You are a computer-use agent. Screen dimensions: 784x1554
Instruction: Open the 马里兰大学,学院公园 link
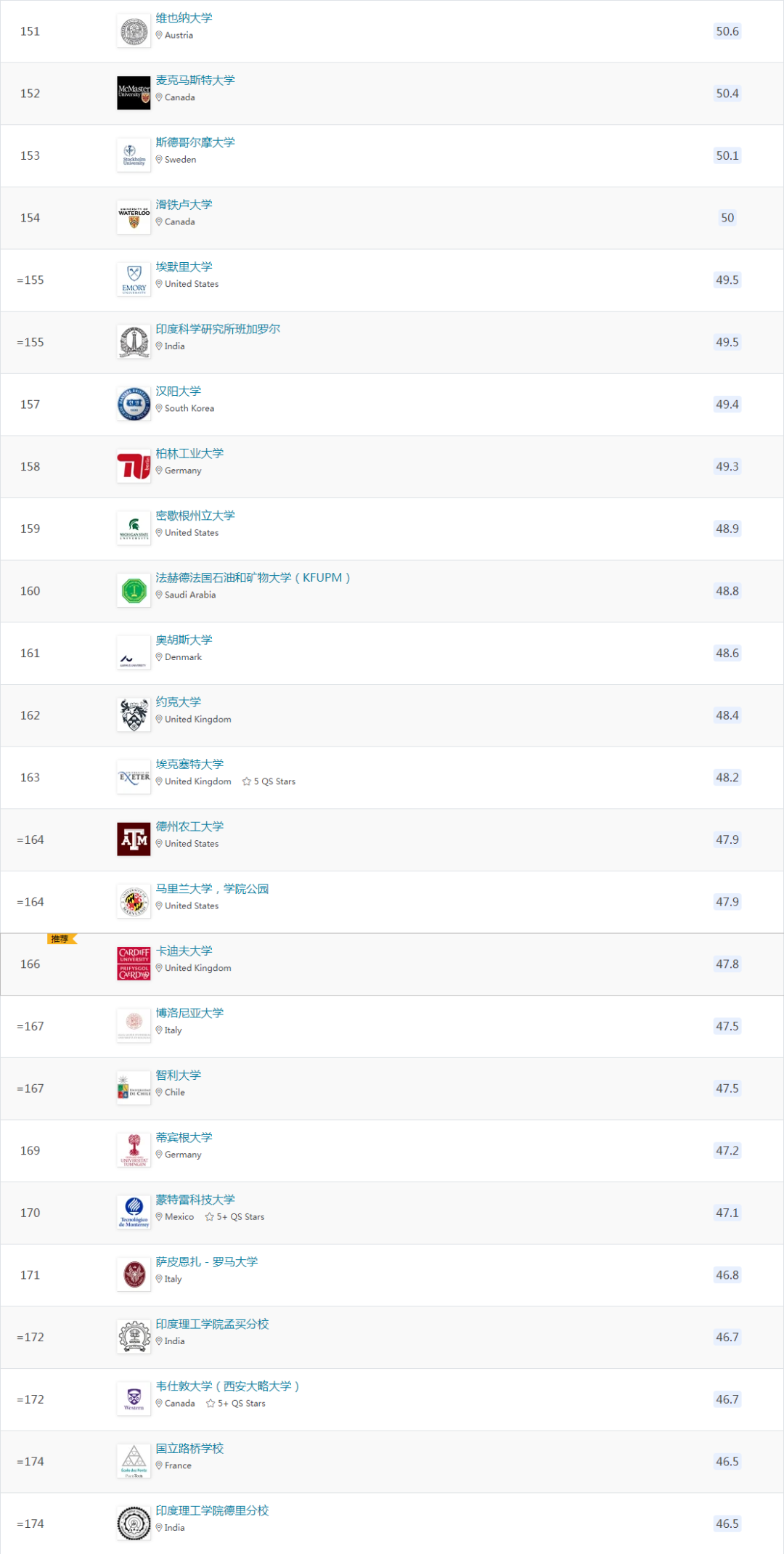(212, 889)
